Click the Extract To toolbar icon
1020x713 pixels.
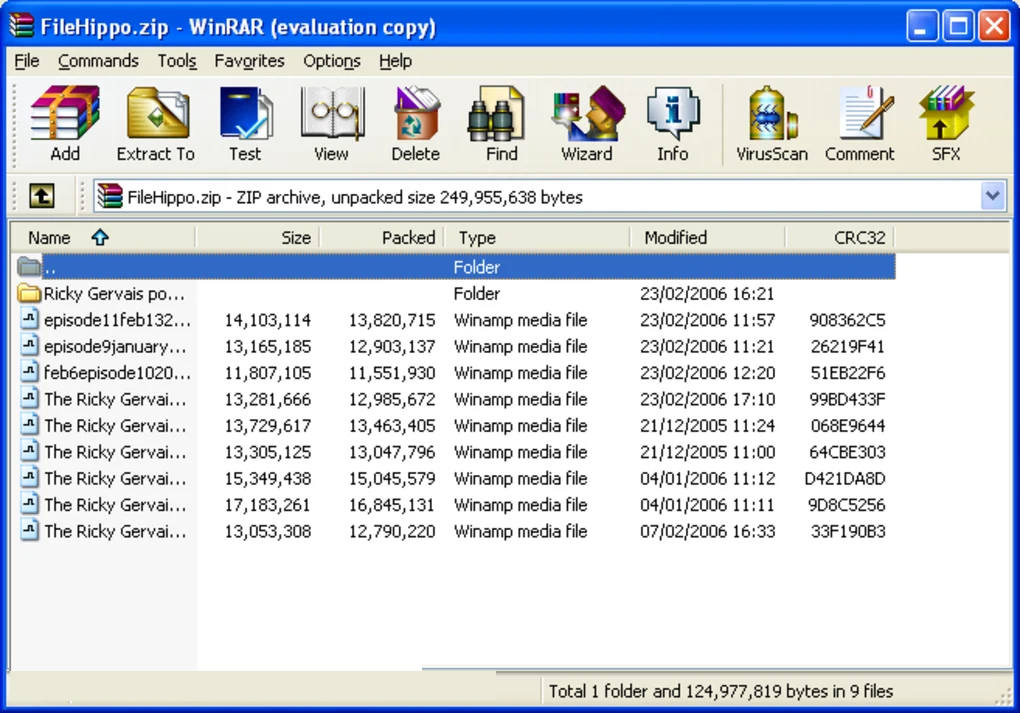click(157, 114)
